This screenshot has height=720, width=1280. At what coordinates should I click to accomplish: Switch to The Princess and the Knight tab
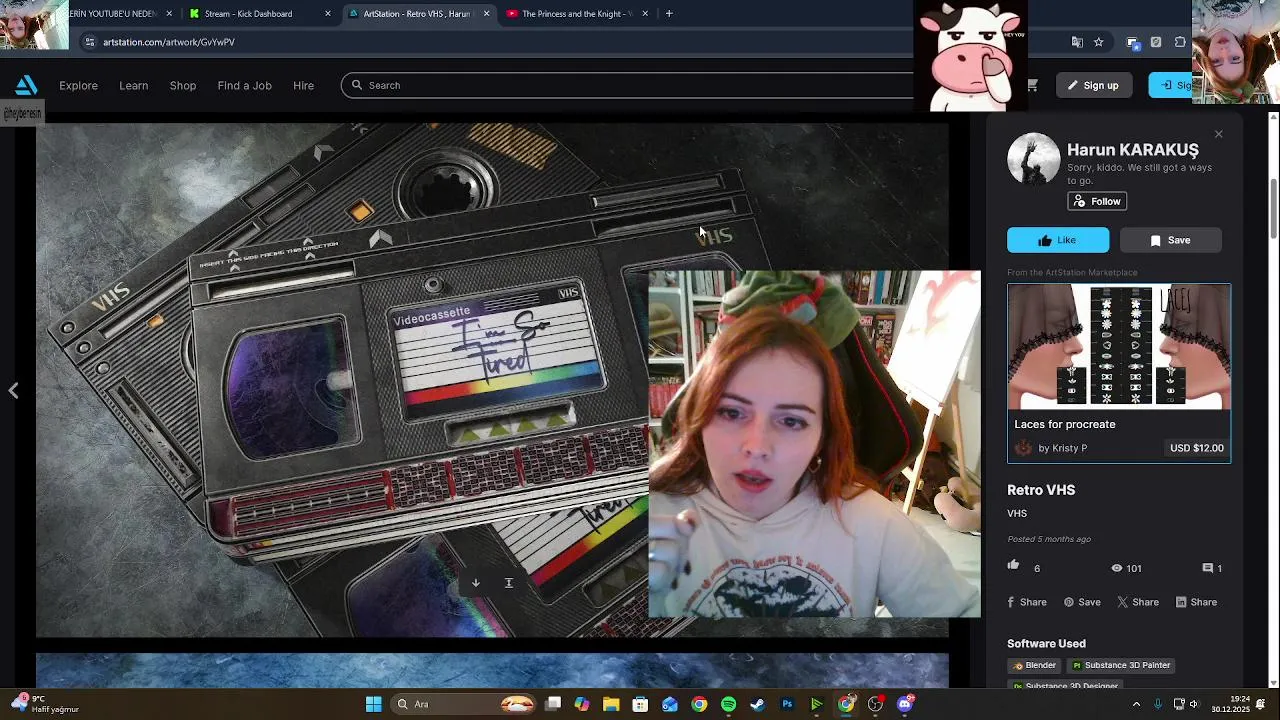point(575,14)
